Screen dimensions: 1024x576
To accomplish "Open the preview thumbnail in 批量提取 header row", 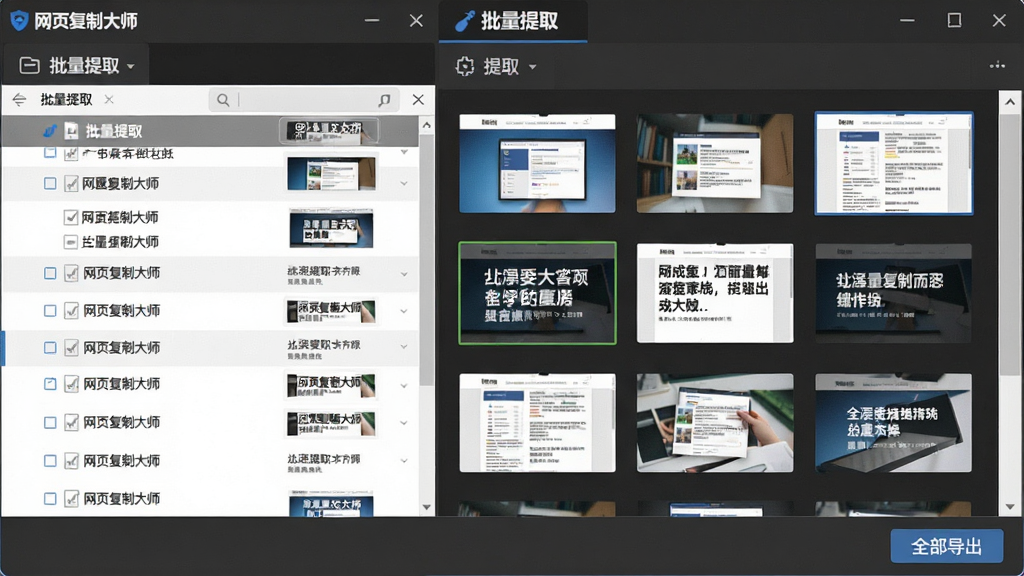I will (x=329, y=131).
